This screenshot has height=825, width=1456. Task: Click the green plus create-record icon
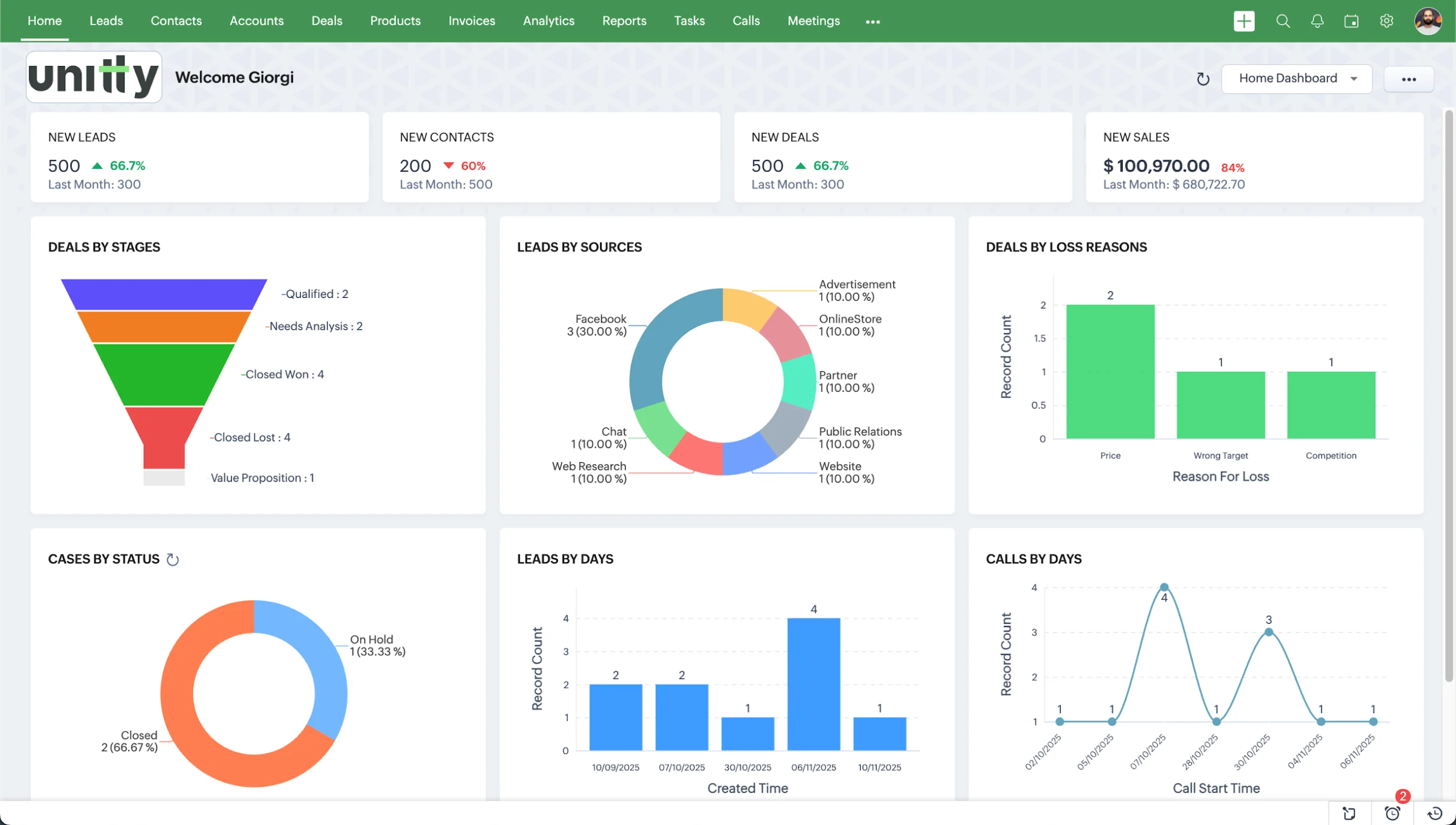point(1244,22)
